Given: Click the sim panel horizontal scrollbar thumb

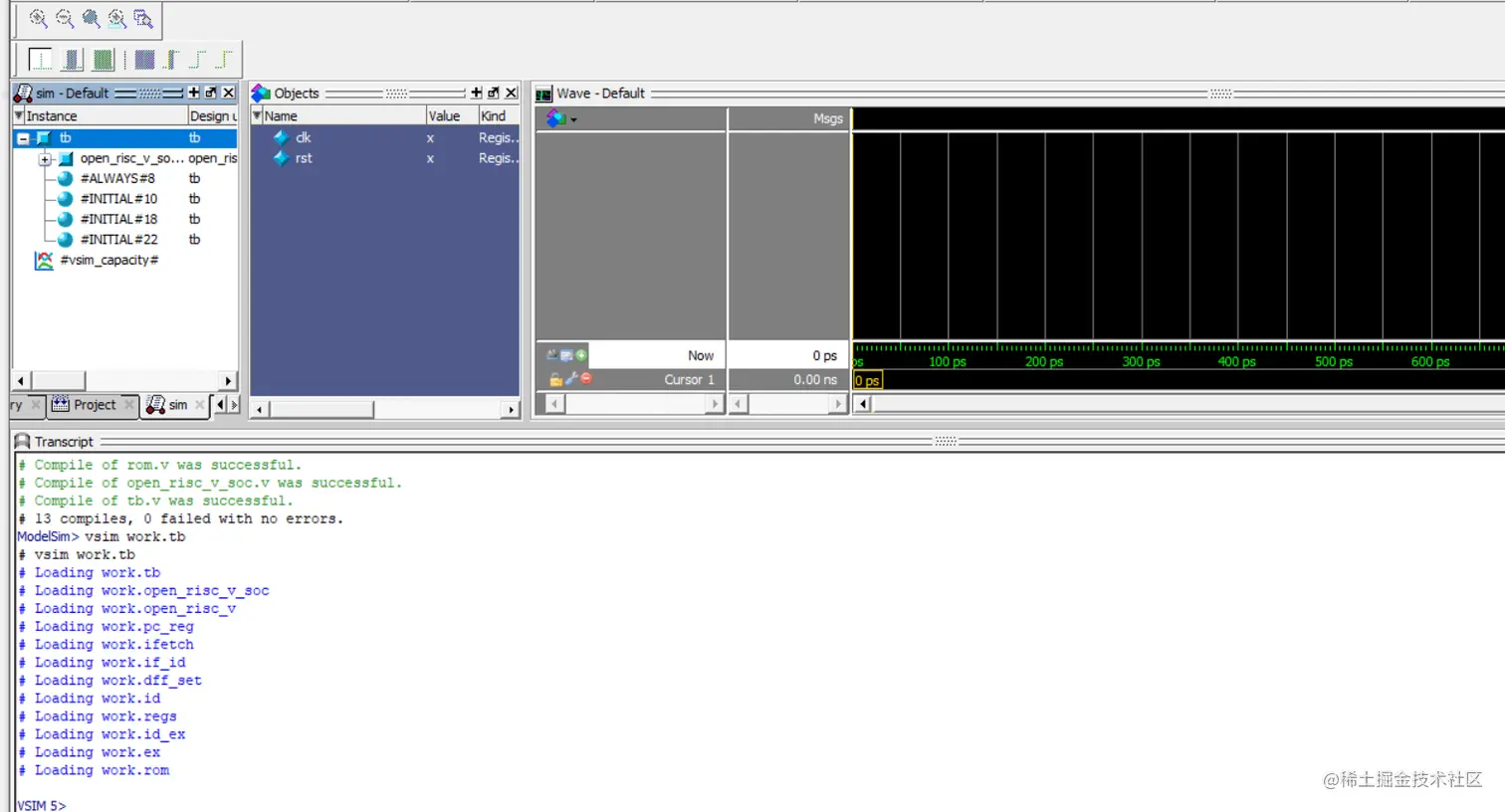Looking at the screenshot, I should point(58,381).
